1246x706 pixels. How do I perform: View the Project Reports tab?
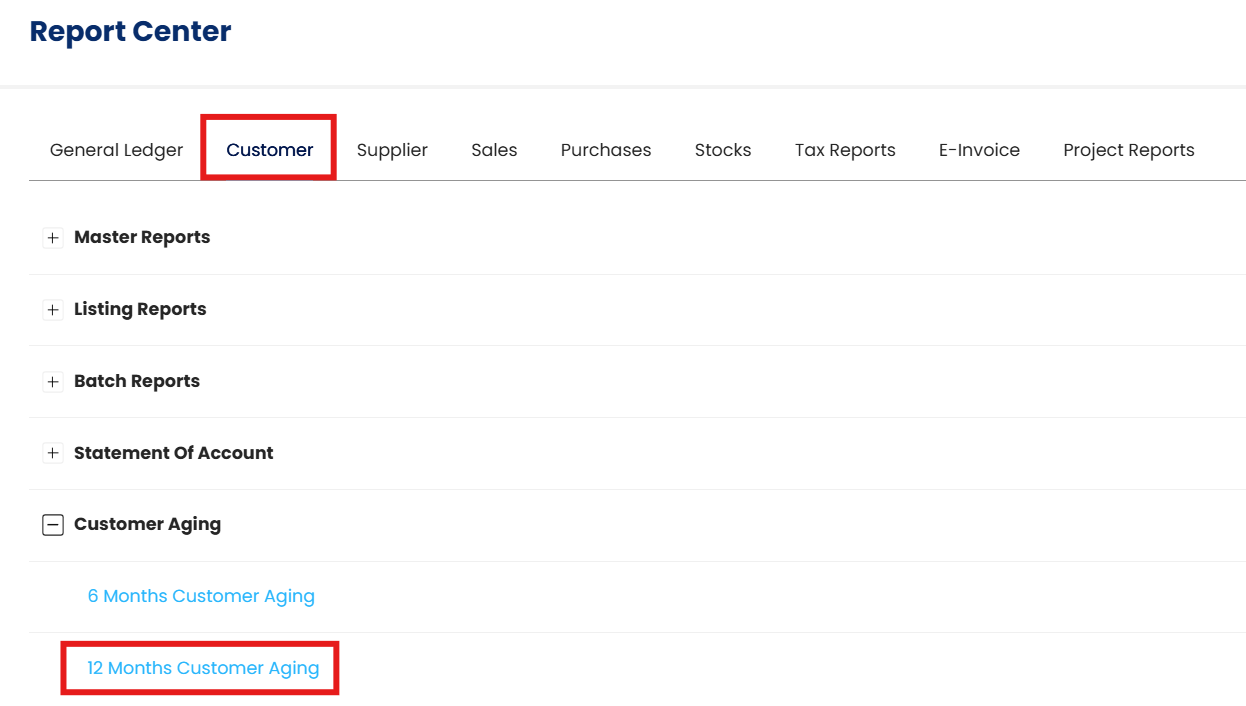coord(1129,150)
